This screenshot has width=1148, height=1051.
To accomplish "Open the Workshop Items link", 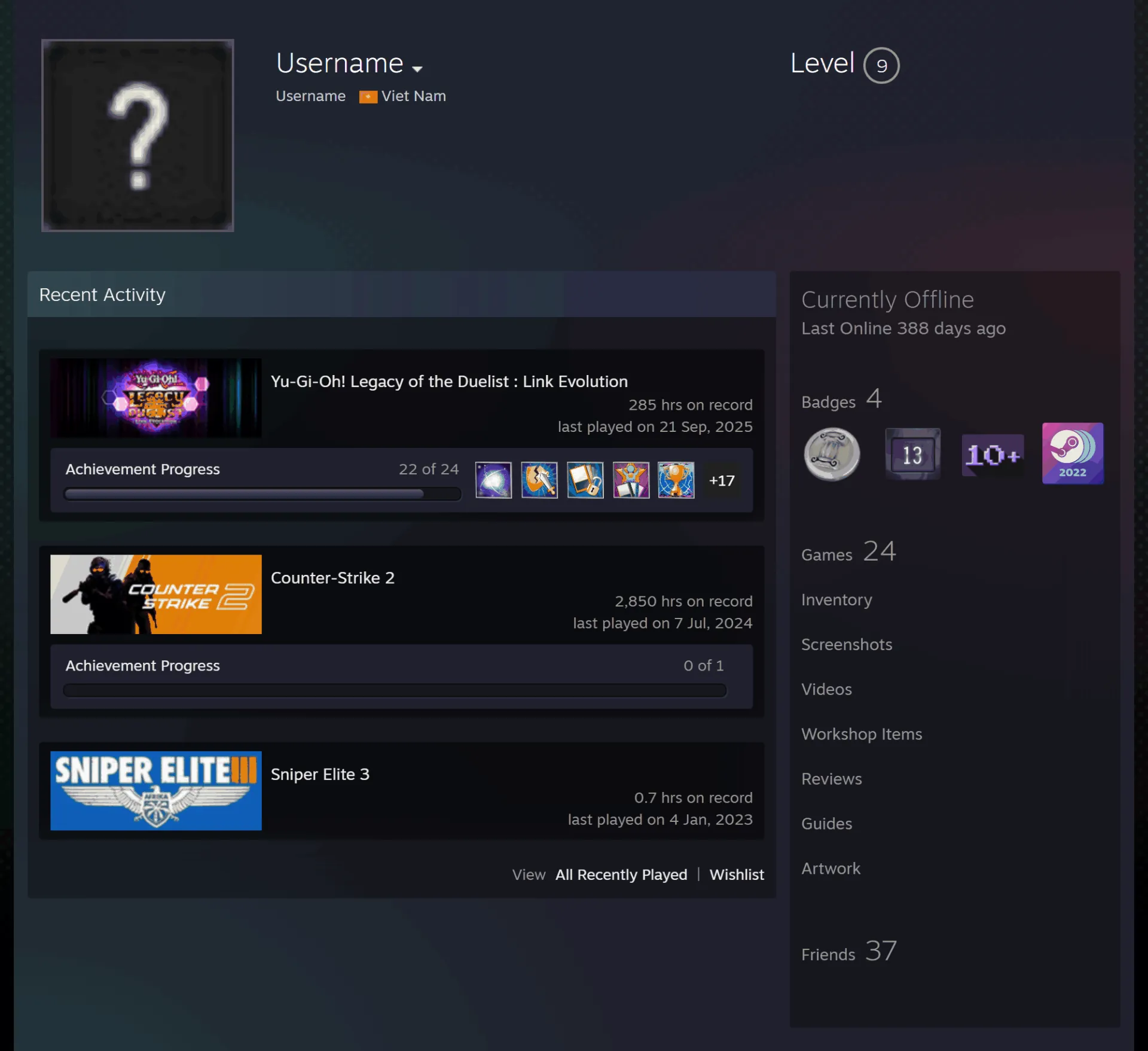I will [862, 734].
